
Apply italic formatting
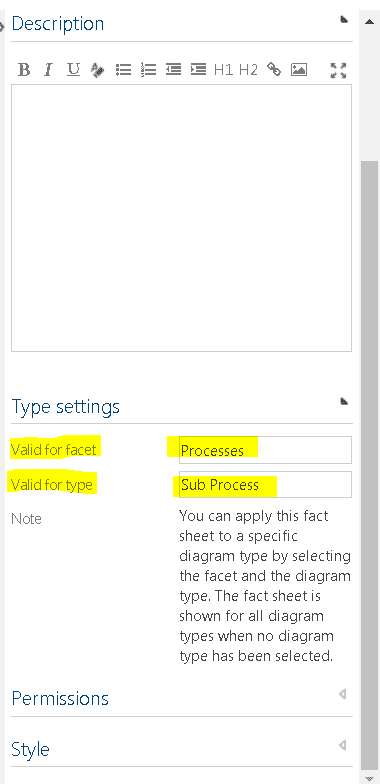point(48,70)
